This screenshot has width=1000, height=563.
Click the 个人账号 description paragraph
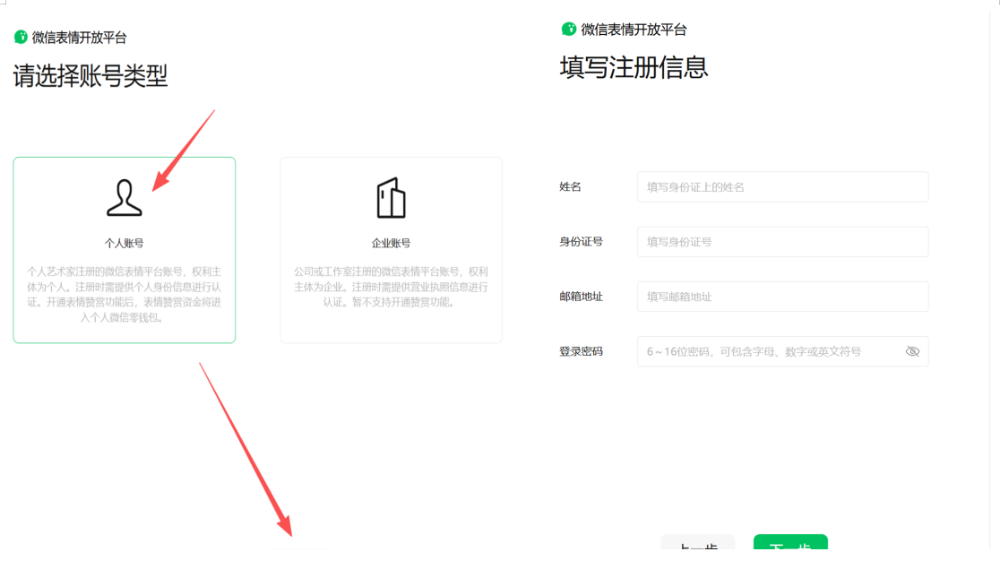coord(124,294)
